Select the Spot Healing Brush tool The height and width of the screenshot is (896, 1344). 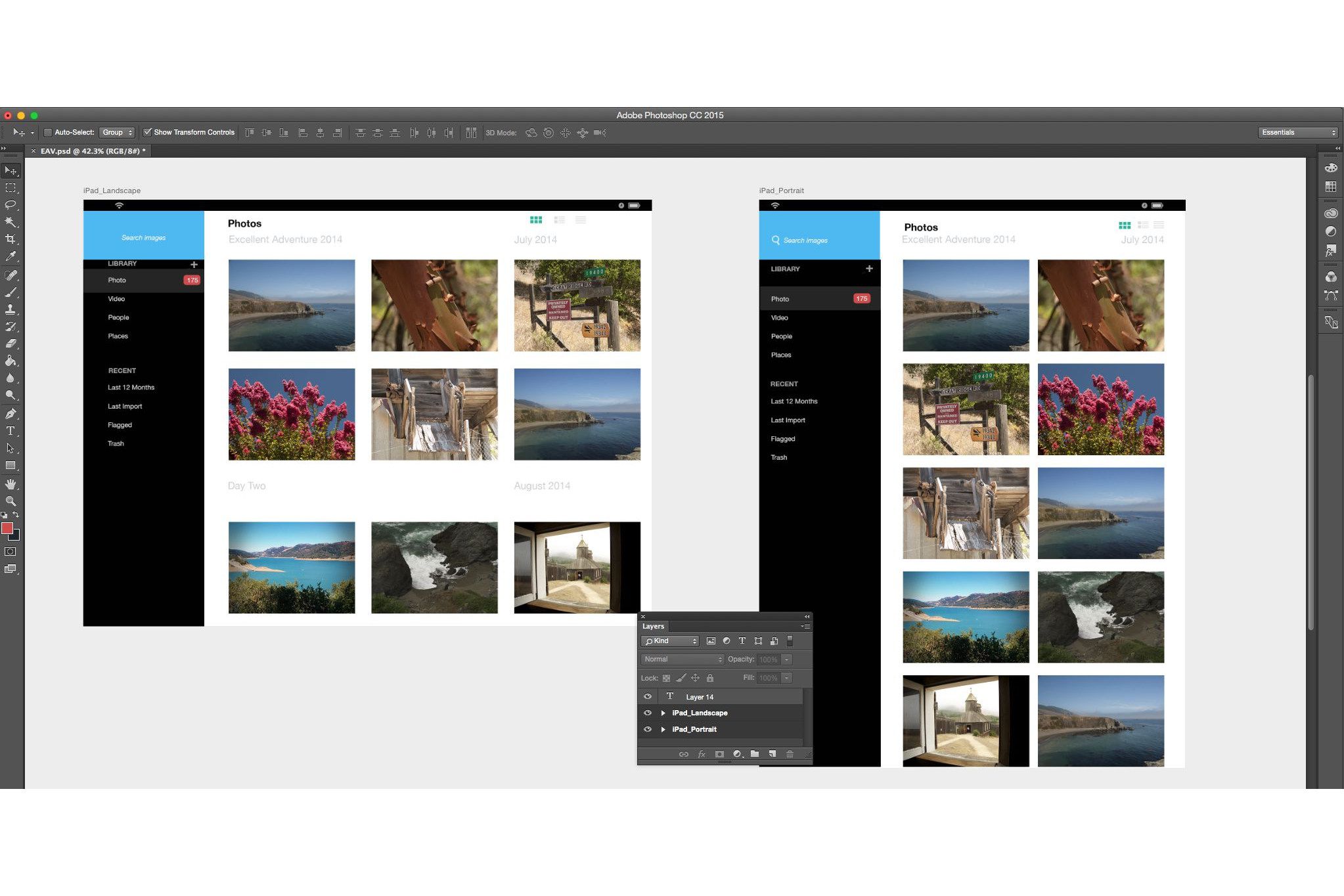[11, 275]
